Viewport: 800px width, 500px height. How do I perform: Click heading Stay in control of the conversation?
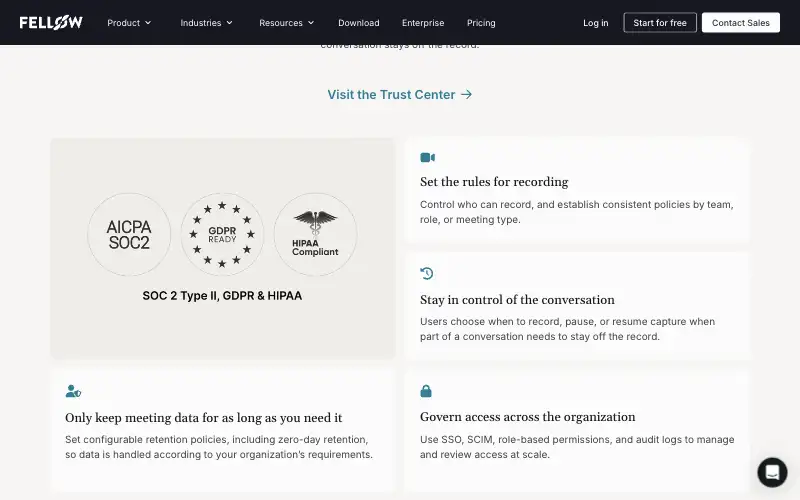pyautogui.click(x=517, y=299)
